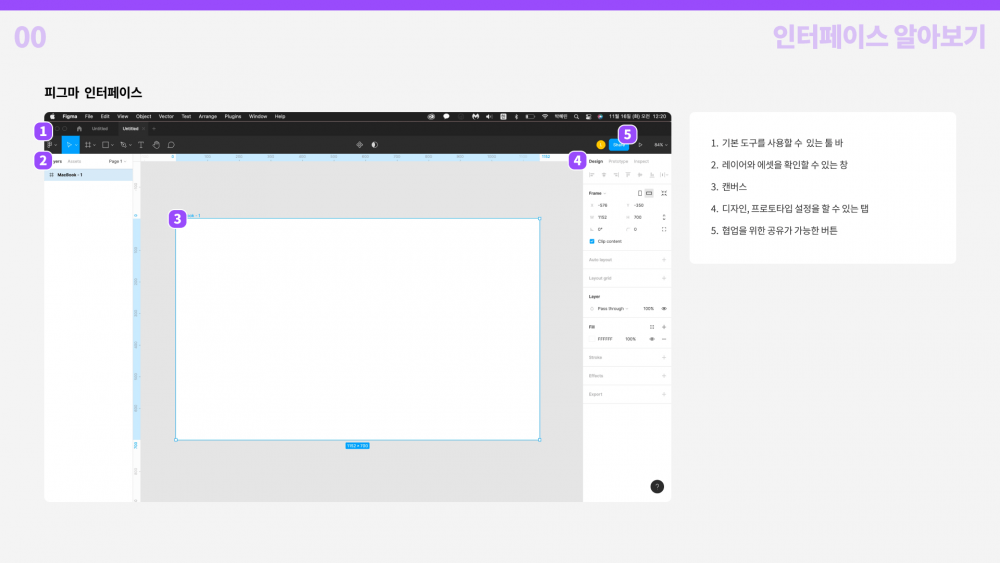Select the Comment tool
Viewport: 1000px width, 563px height.
coord(171,145)
